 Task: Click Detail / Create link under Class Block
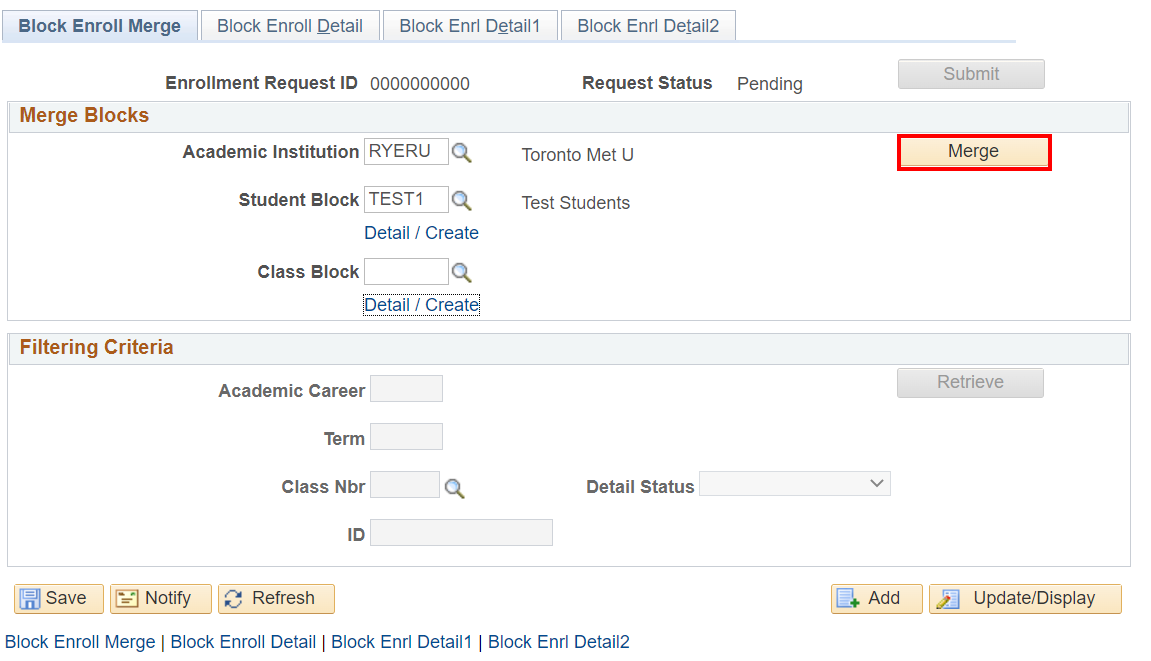tap(421, 305)
